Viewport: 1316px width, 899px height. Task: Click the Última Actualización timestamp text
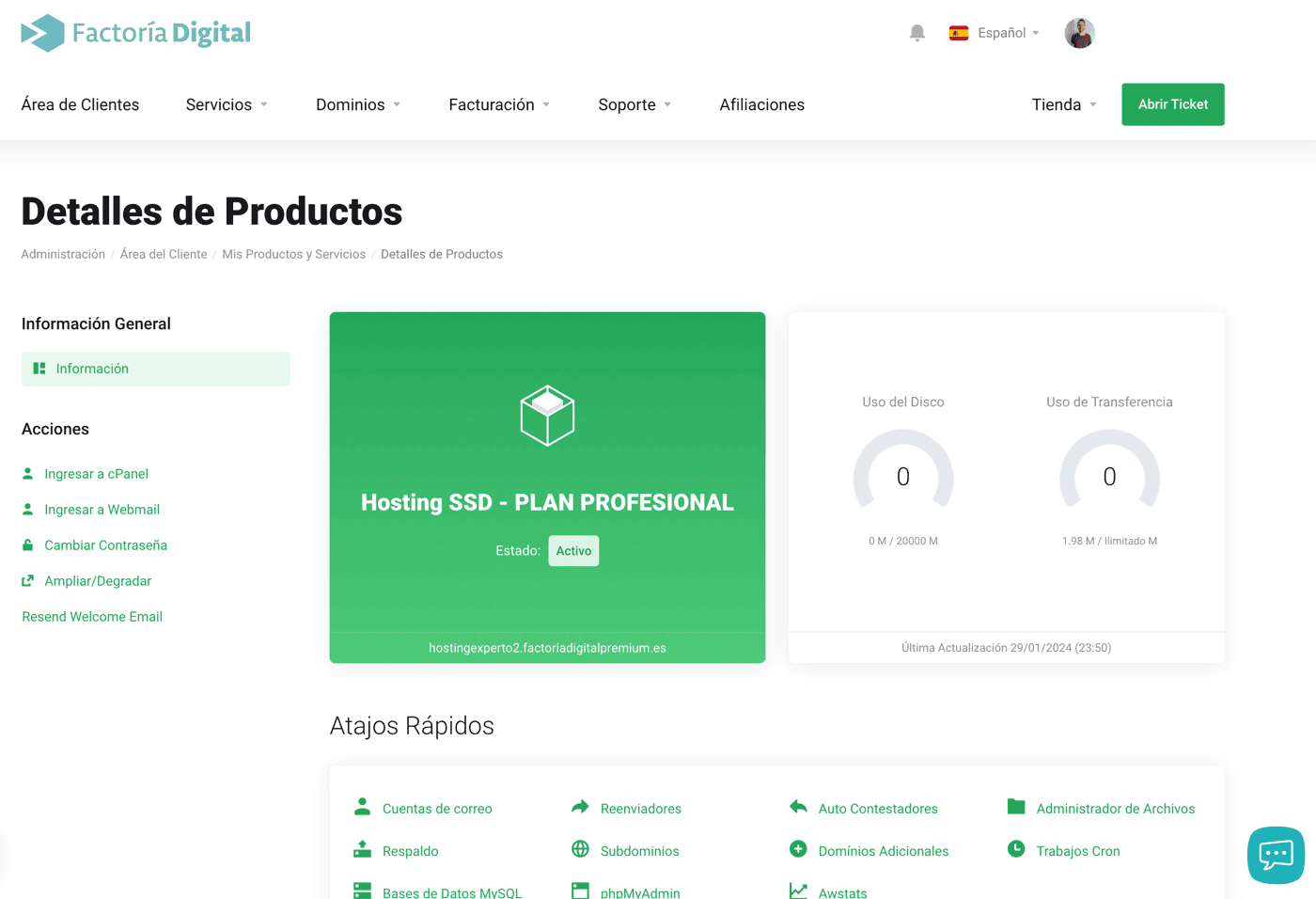[x=1006, y=648]
